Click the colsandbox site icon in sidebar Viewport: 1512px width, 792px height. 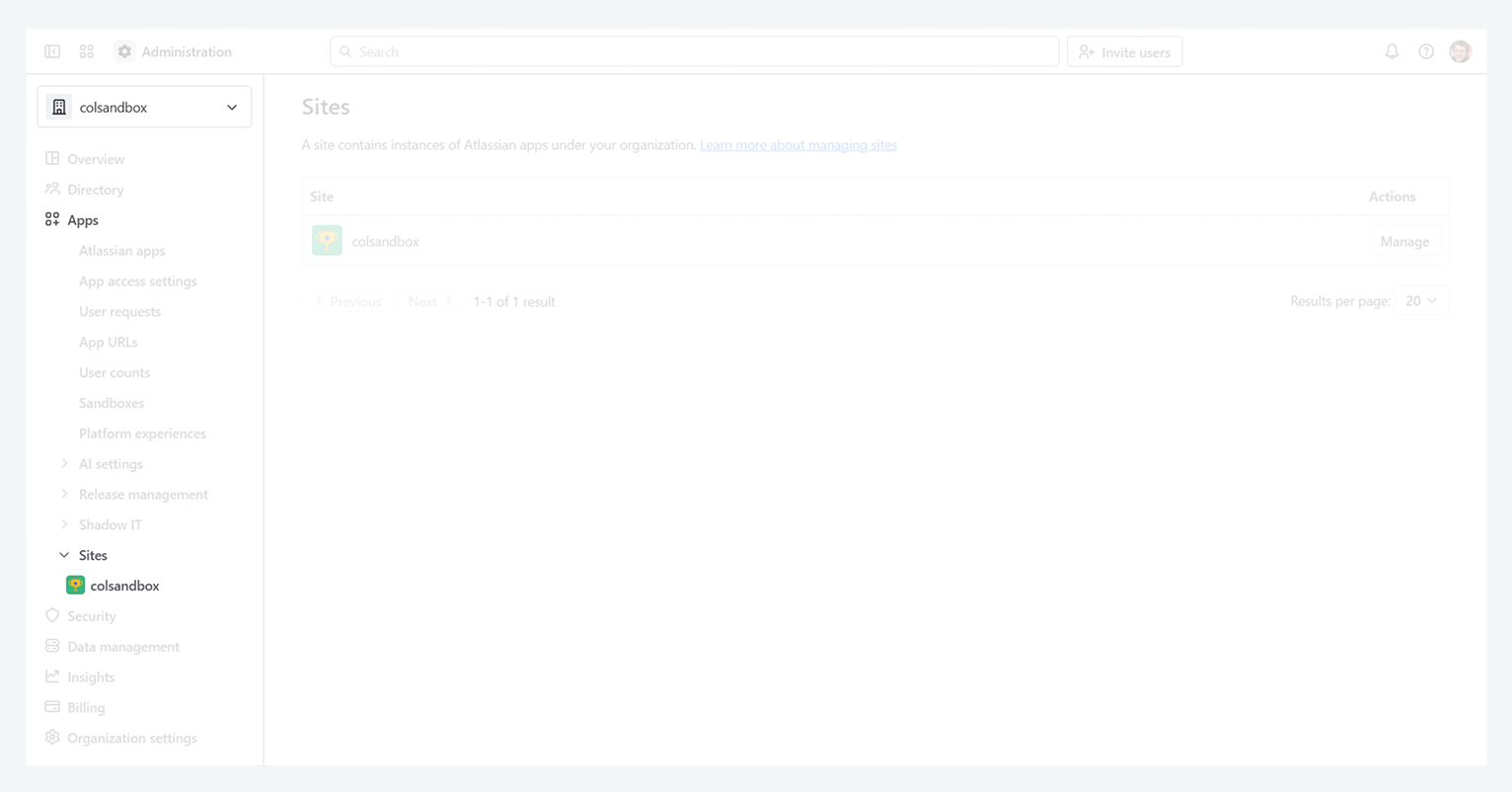pyautogui.click(x=75, y=586)
